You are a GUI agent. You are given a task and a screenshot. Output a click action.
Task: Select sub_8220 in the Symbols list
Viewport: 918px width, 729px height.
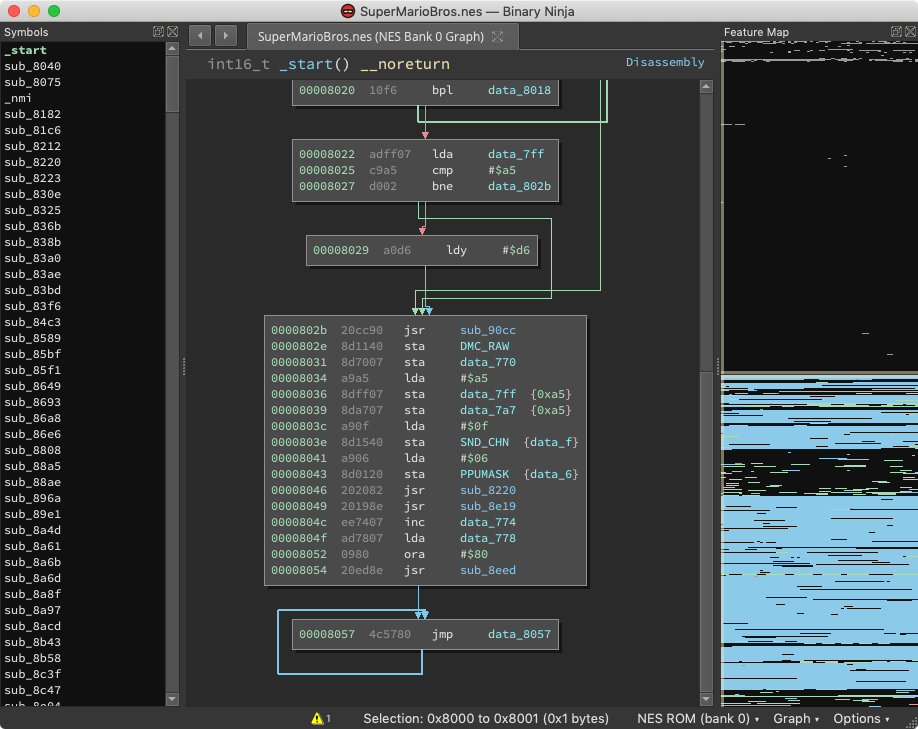[x=32, y=162]
